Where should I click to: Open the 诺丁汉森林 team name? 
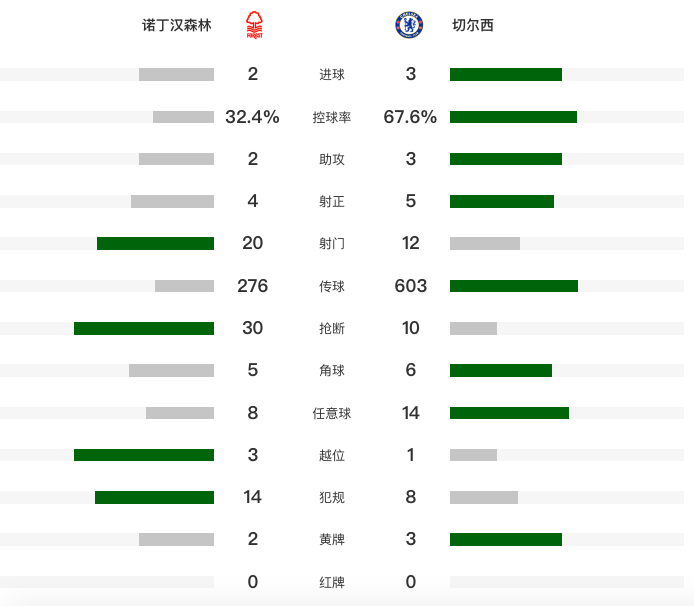(x=177, y=25)
